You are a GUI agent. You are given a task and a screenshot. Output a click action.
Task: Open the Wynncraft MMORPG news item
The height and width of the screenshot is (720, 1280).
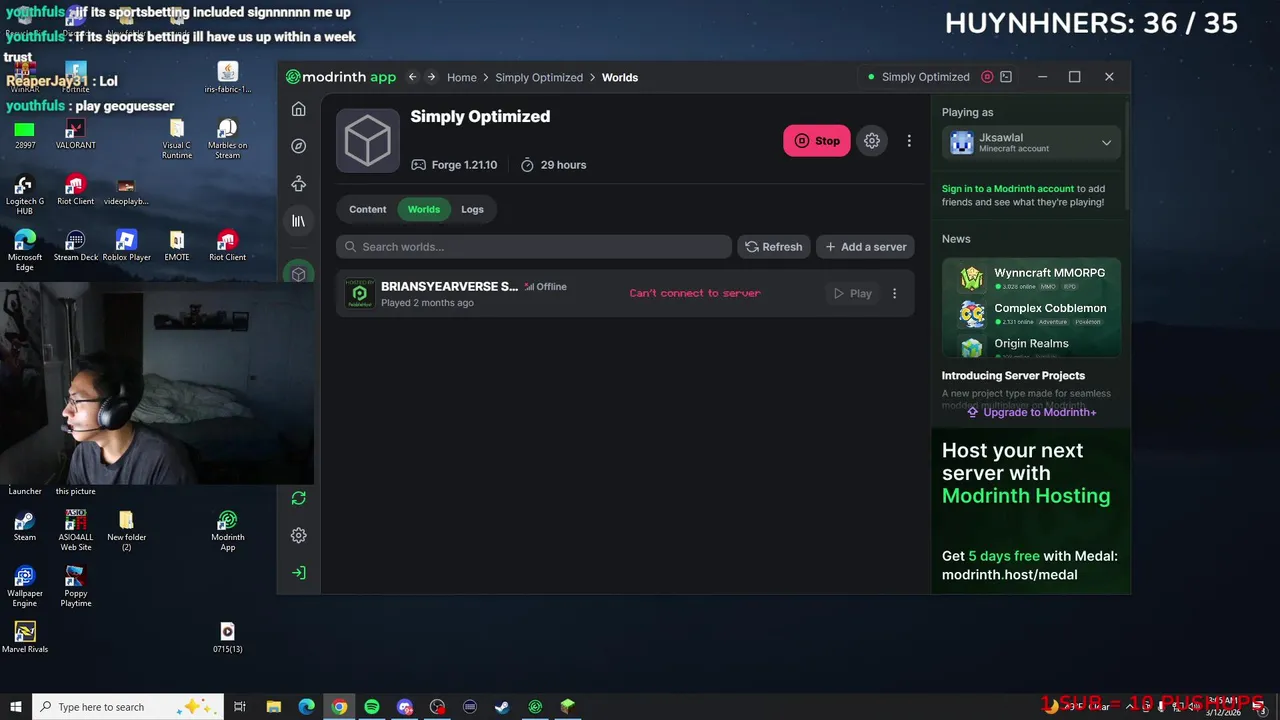(1031, 278)
